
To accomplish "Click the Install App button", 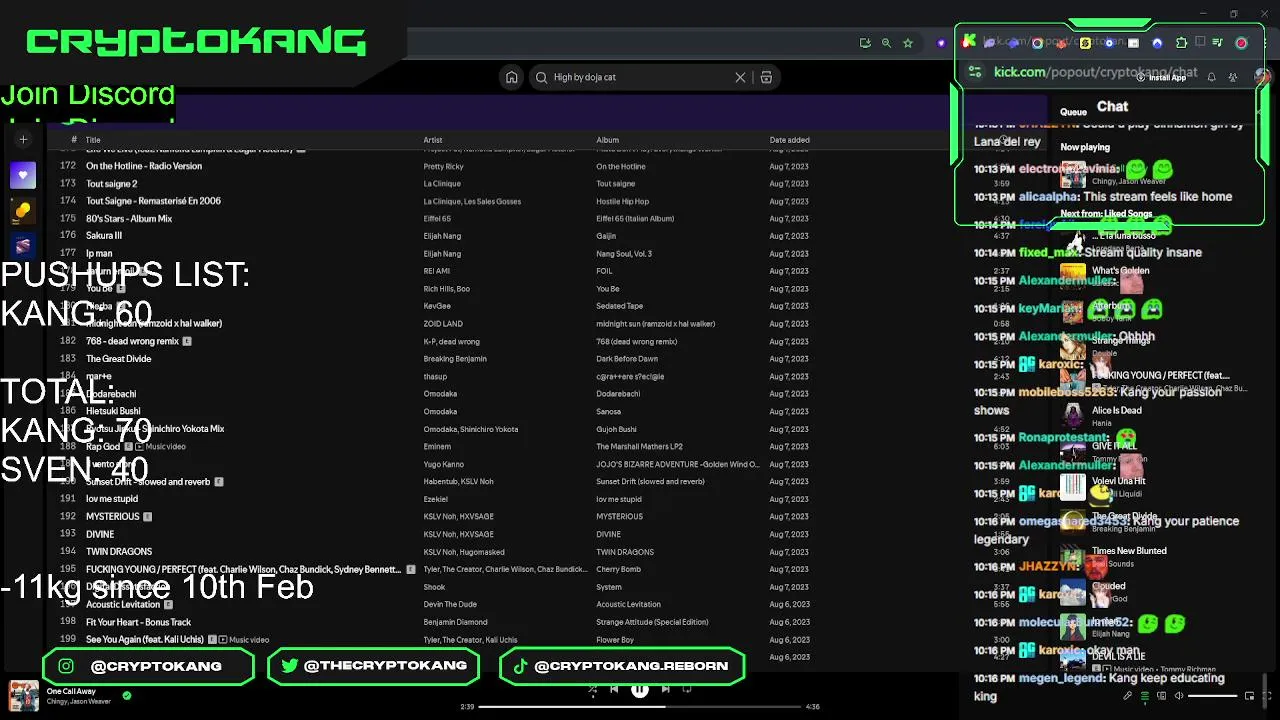I will [1161, 77].
